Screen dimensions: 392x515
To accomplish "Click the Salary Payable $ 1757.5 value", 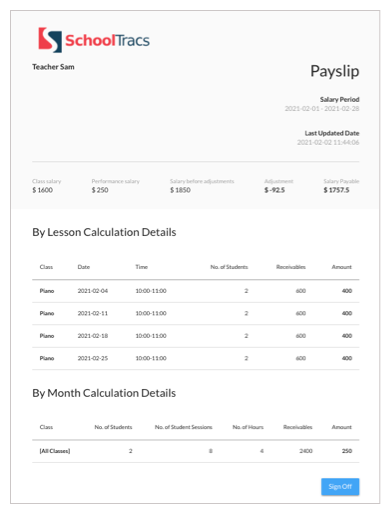I will coord(336,190).
